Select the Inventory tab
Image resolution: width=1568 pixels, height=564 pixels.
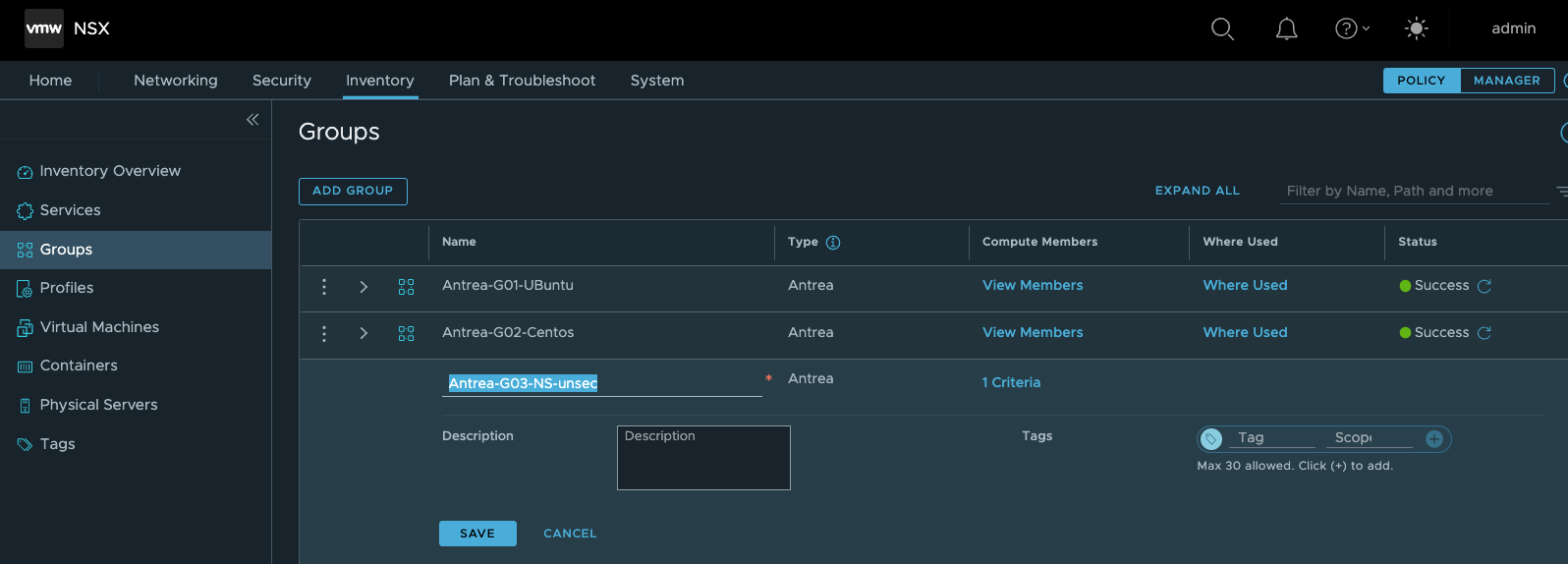380,81
